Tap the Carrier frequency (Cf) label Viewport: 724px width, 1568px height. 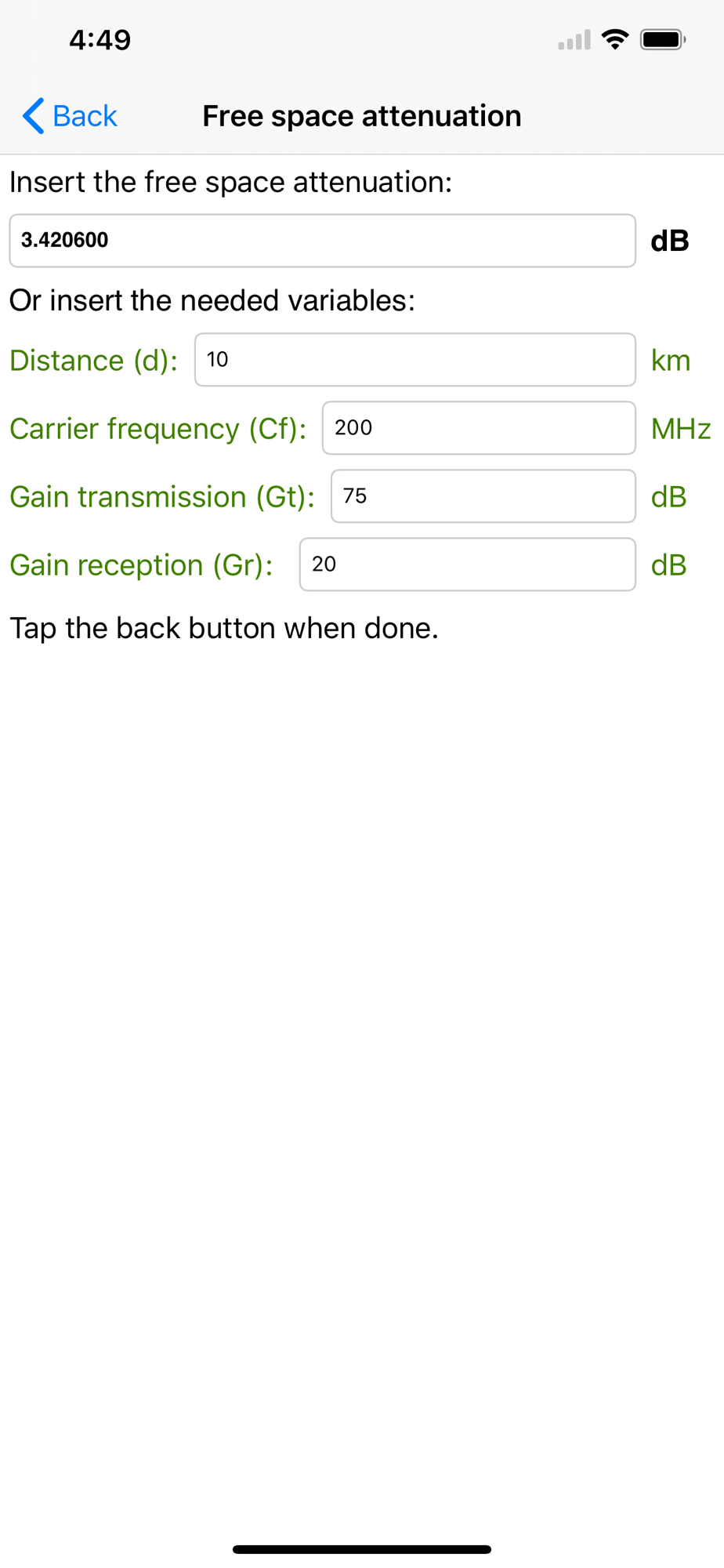tap(157, 429)
